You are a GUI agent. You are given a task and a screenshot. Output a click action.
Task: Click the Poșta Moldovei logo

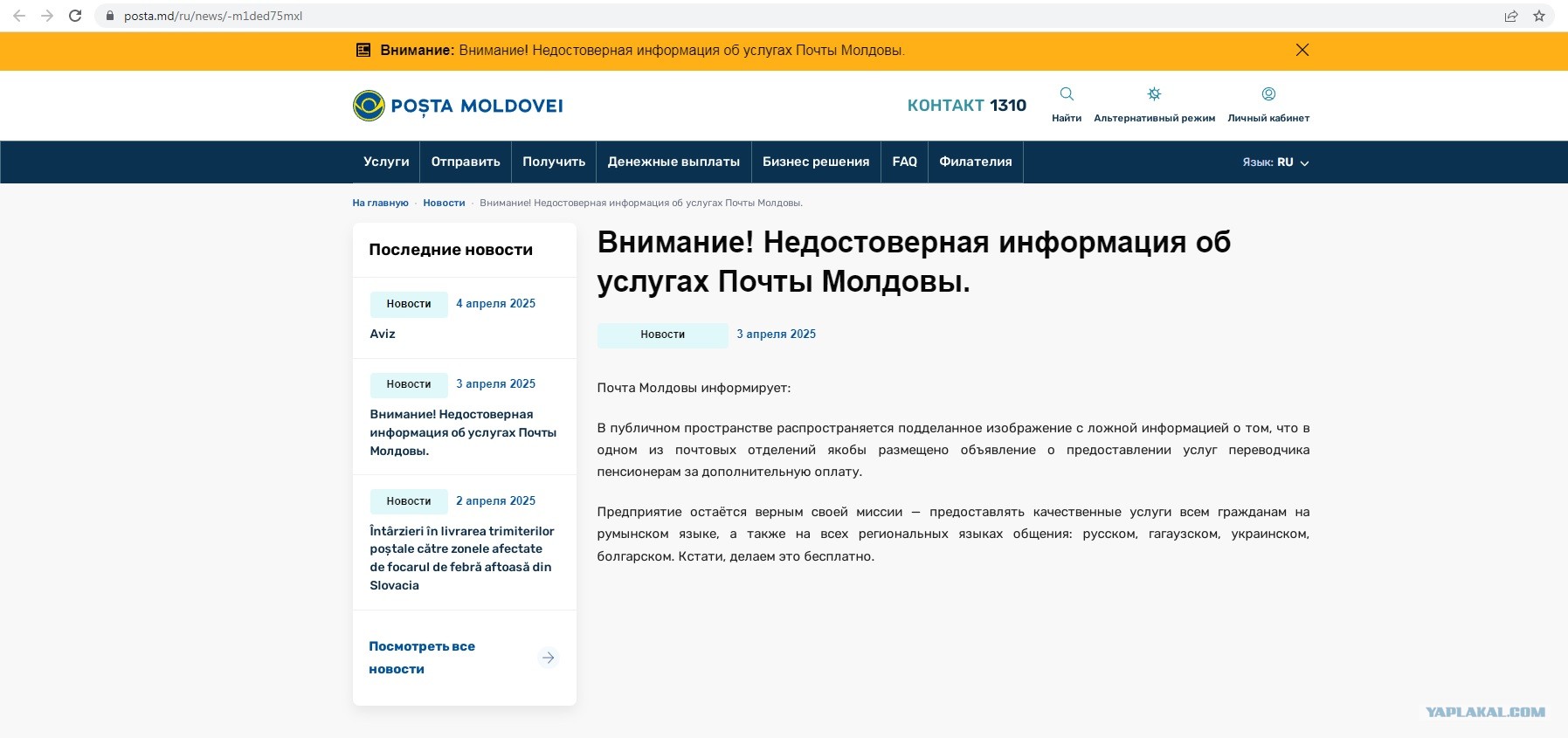coord(458,106)
